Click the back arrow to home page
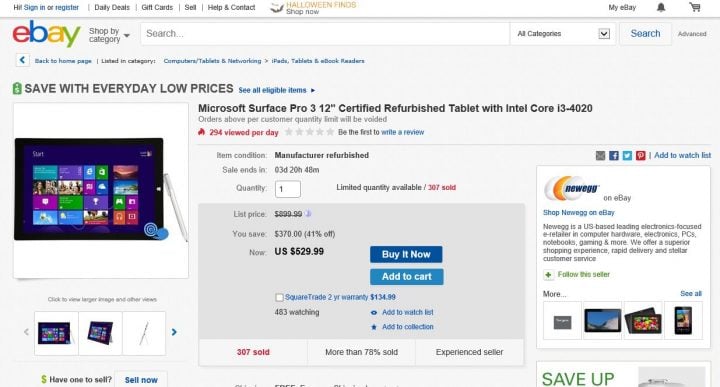 22,60
